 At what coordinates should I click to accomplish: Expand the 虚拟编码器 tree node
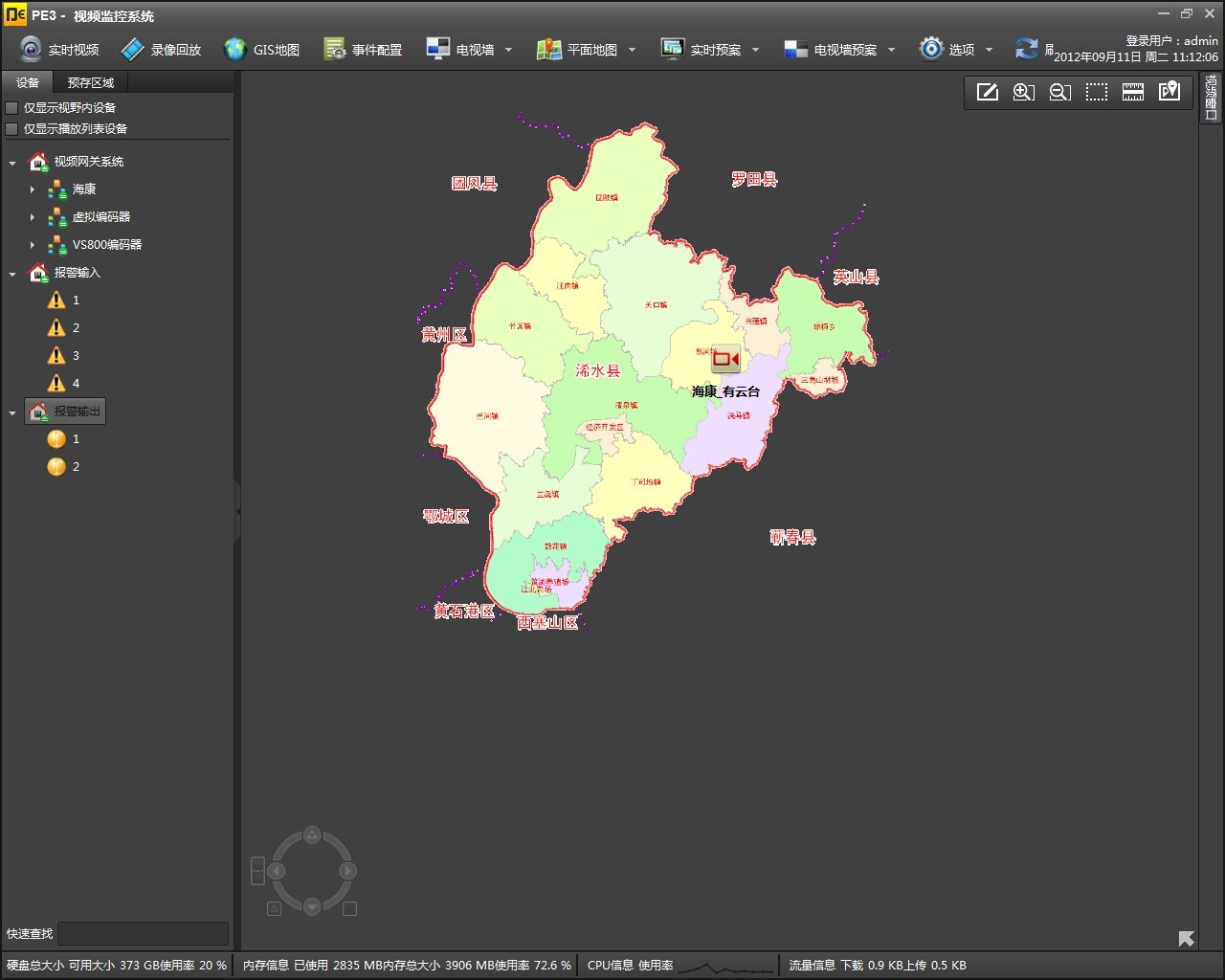point(32,217)
